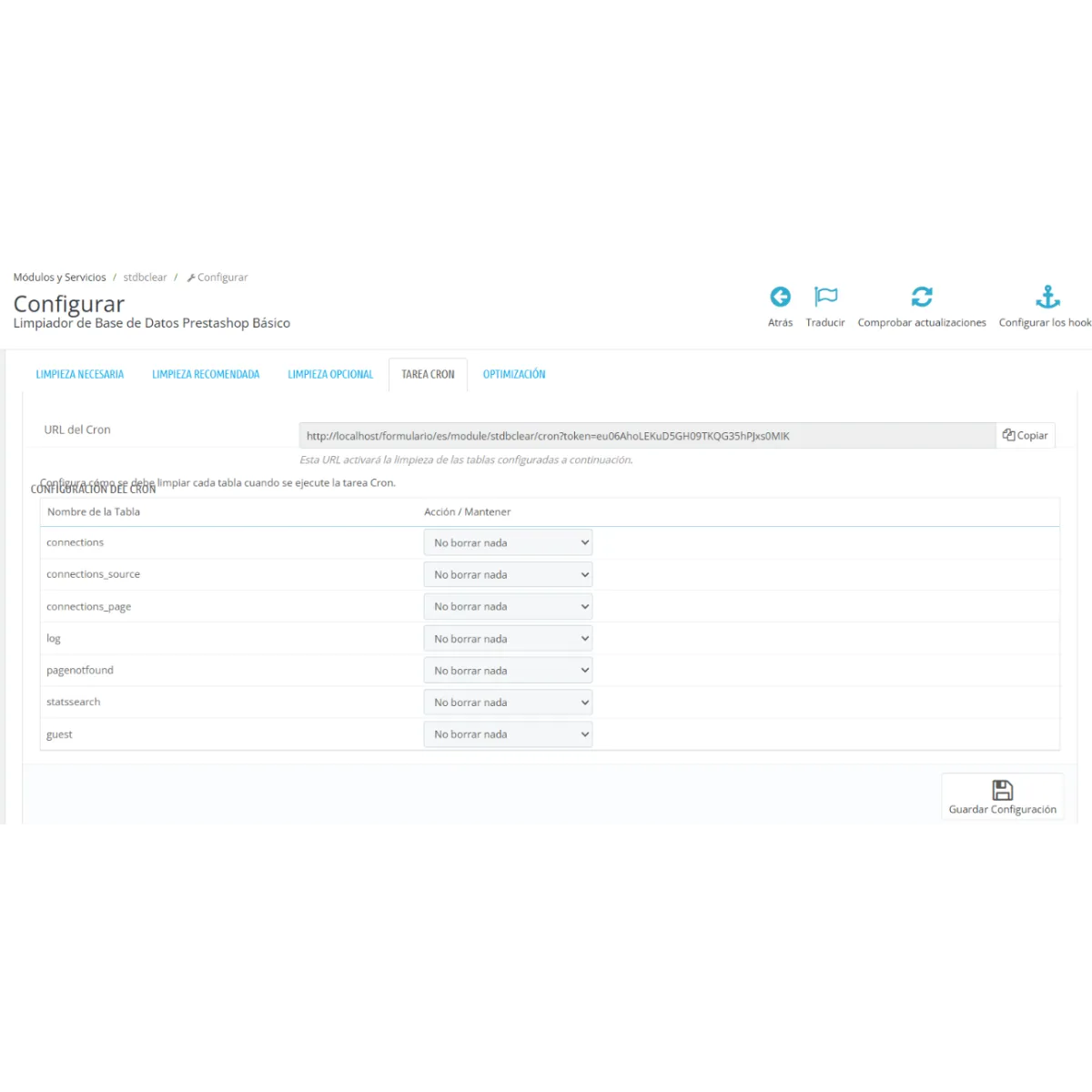1092x1092 pixels.
Task: Click the pagenotfound table name
Action: [x=80, y=671]
